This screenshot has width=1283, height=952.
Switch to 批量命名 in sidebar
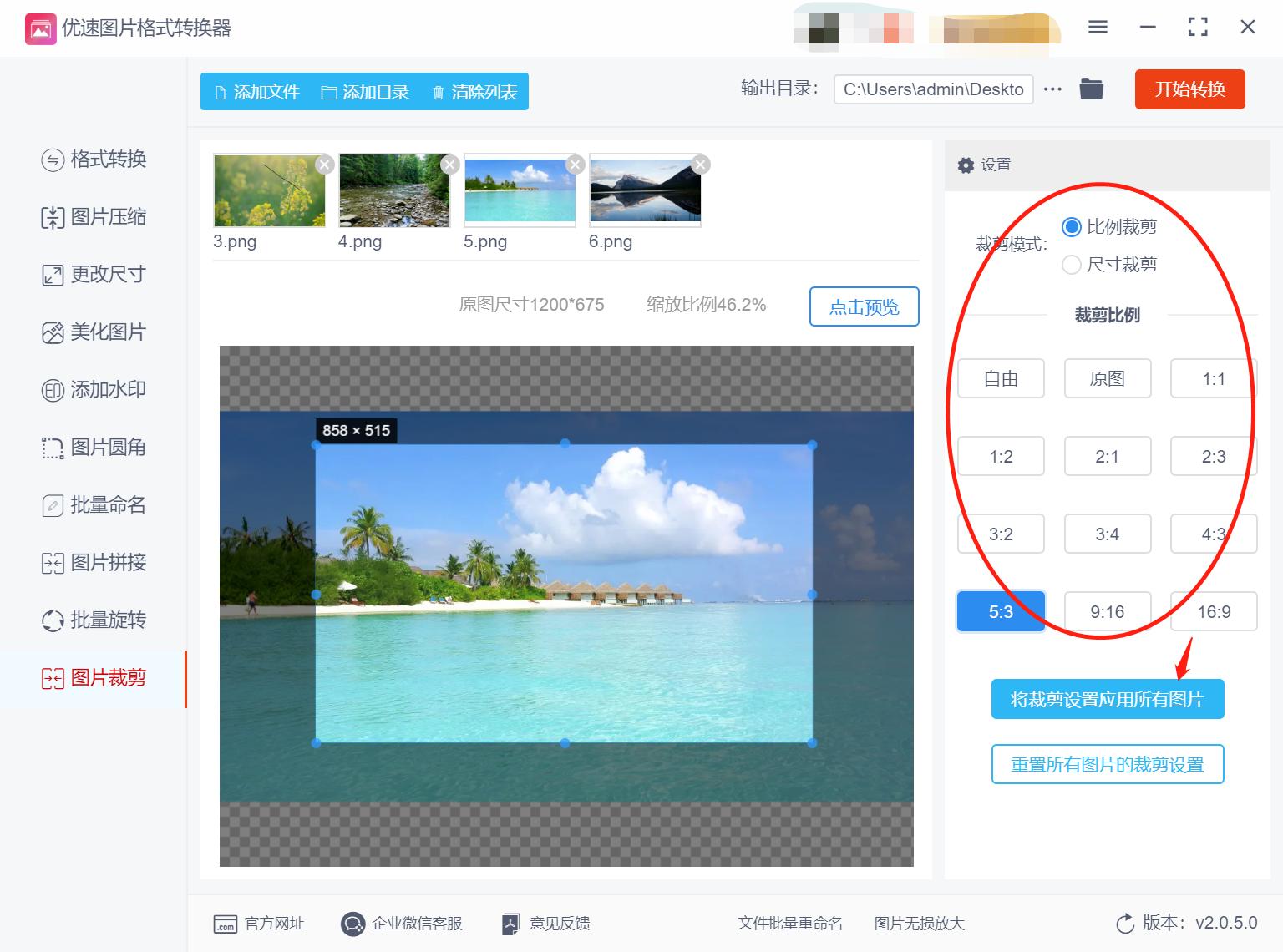coord(94,504)
